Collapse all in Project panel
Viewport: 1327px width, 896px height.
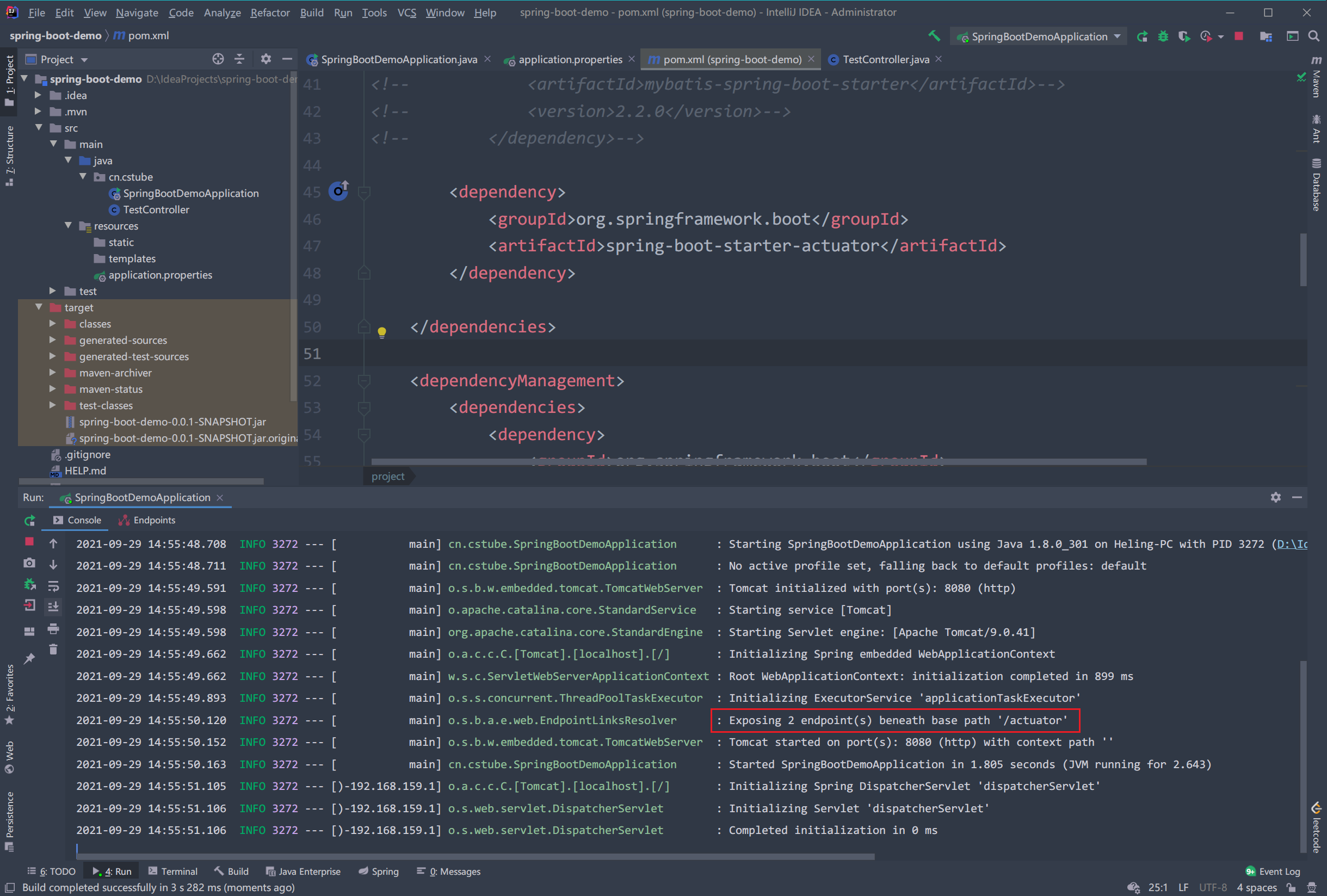240,59
